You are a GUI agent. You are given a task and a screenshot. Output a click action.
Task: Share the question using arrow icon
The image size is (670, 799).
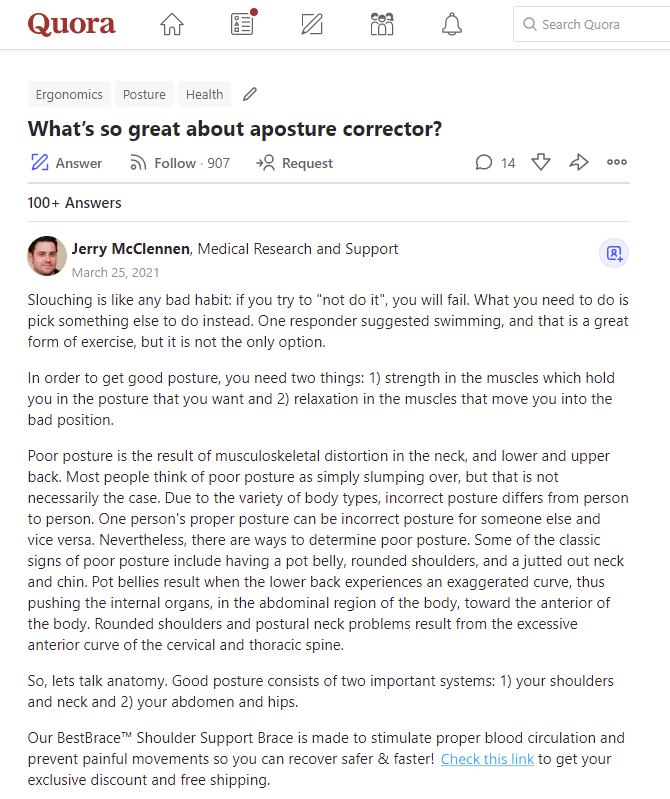coord(578,163)
